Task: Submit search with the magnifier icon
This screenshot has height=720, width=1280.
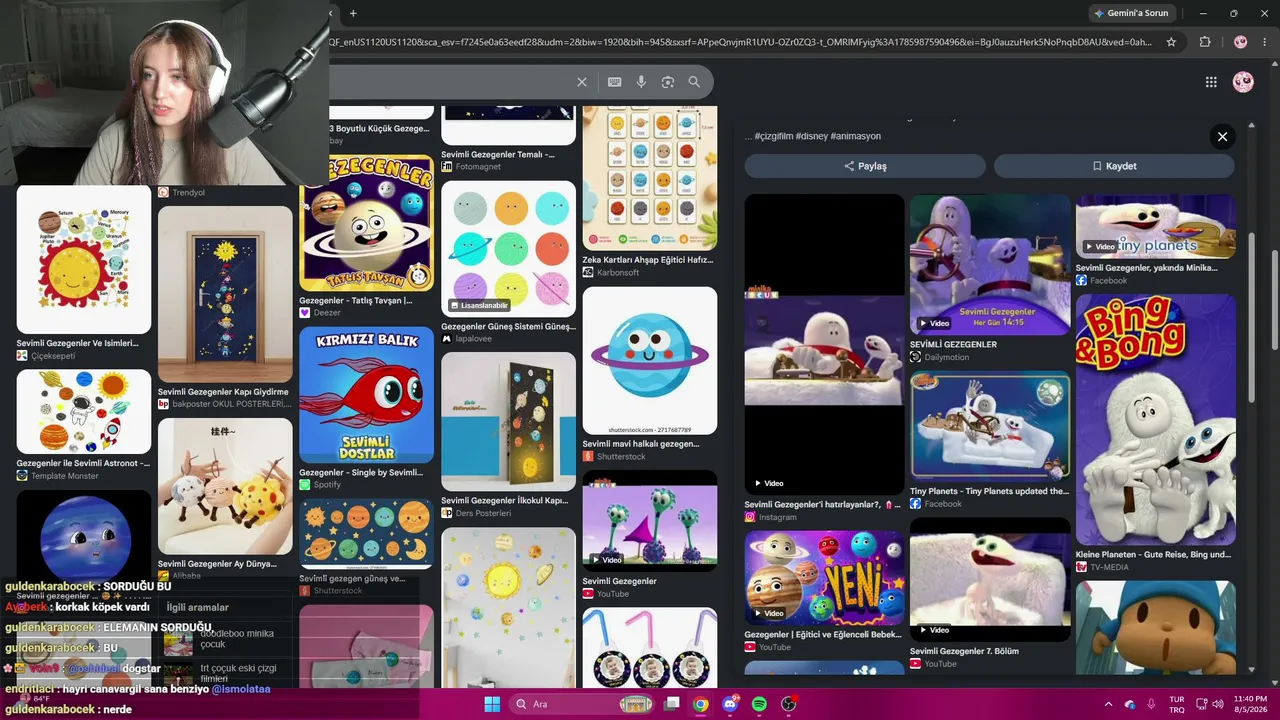Action: pos(694,82)
